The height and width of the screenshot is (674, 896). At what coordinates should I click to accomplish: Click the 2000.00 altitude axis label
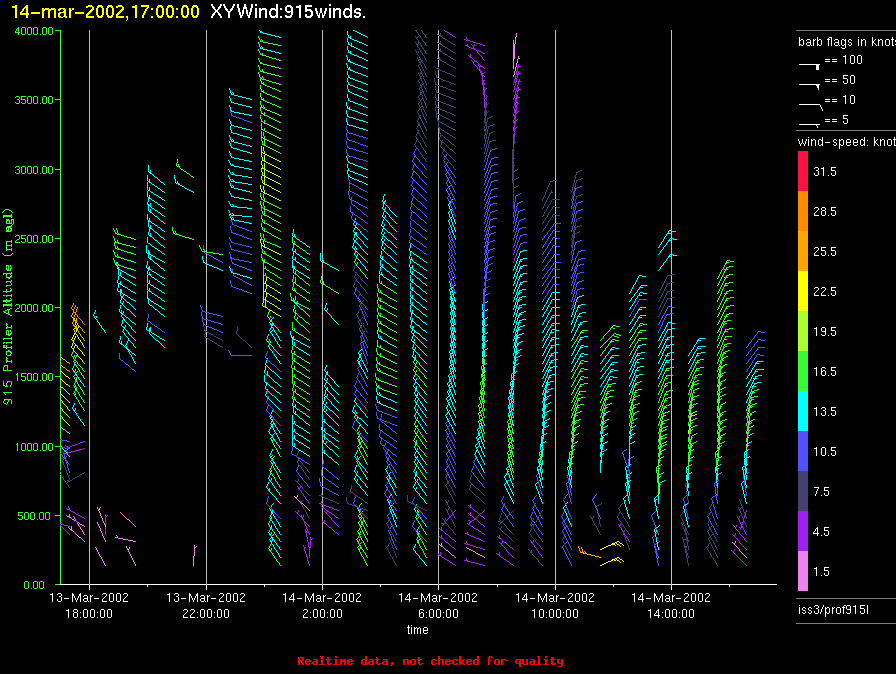tap(34, 308)
